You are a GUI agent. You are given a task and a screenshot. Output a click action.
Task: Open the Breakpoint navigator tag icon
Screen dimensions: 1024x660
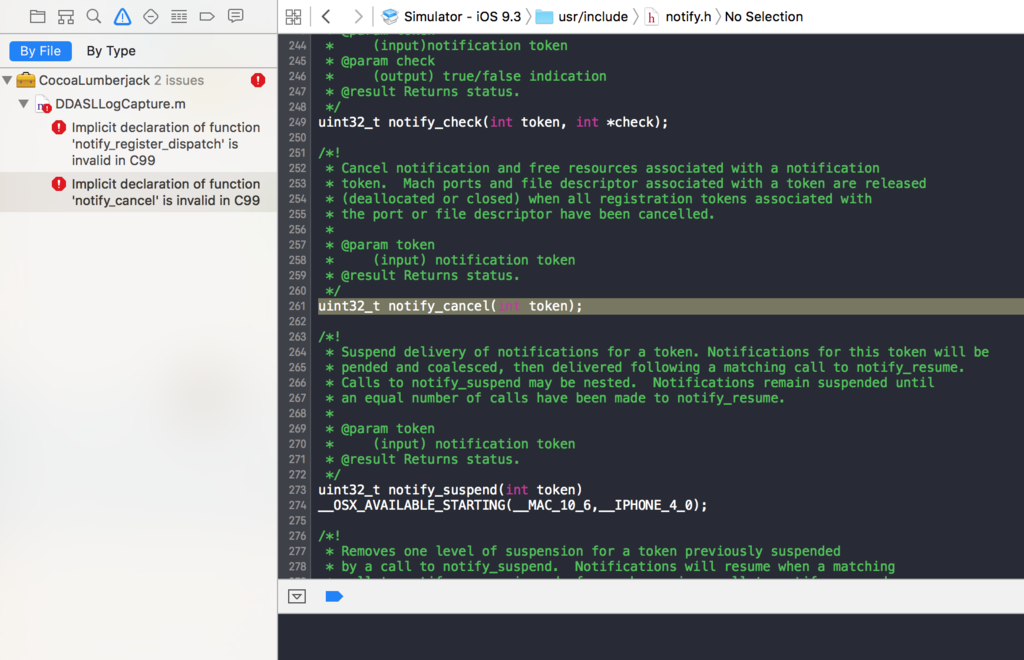[207, 16]
